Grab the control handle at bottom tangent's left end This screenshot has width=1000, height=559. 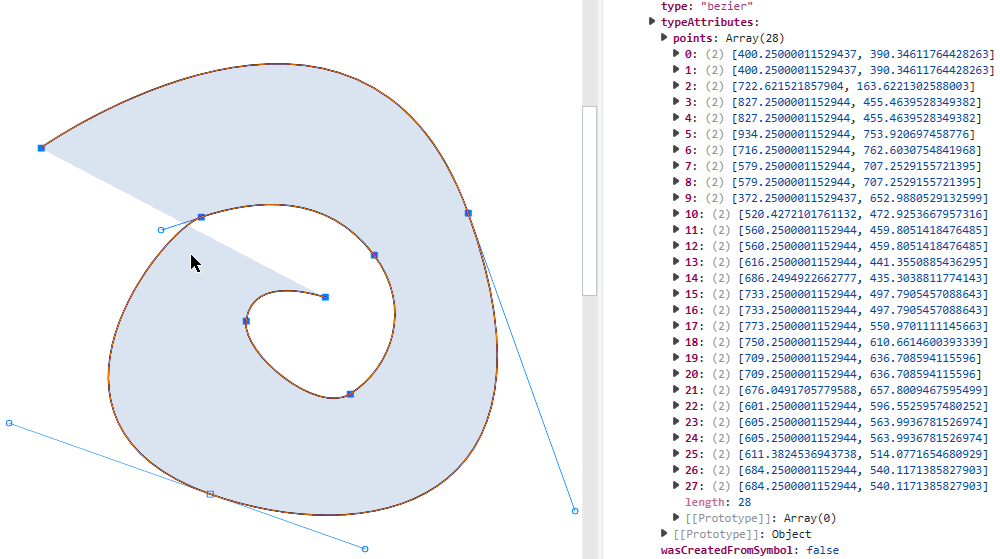coord(9,423)
